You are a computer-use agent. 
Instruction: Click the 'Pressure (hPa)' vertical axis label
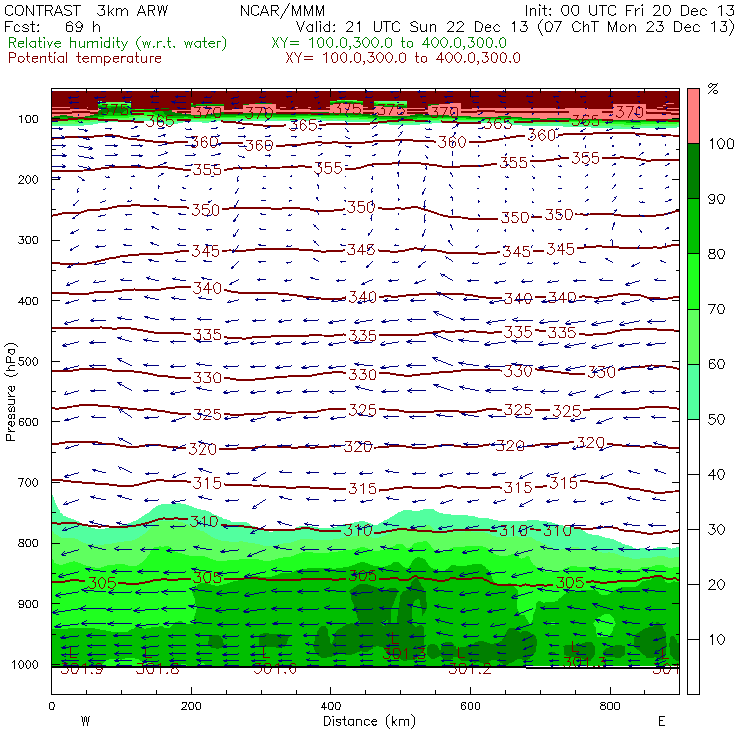[x=10, y=392]
